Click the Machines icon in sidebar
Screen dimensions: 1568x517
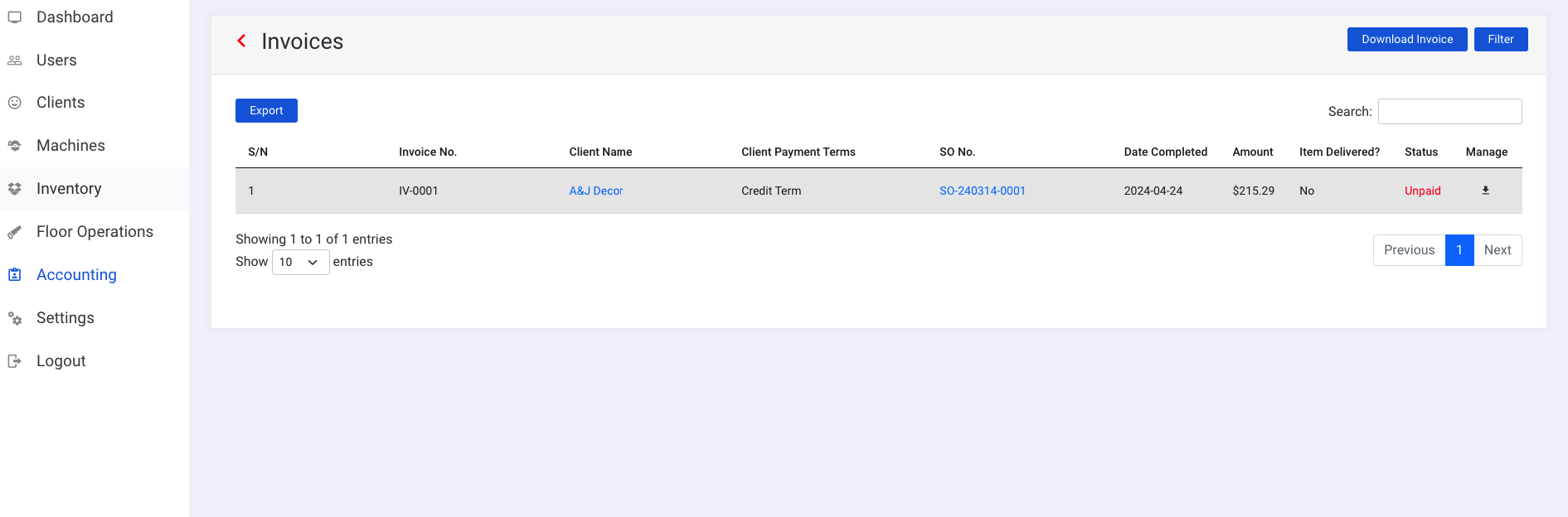tap(15, 146)
